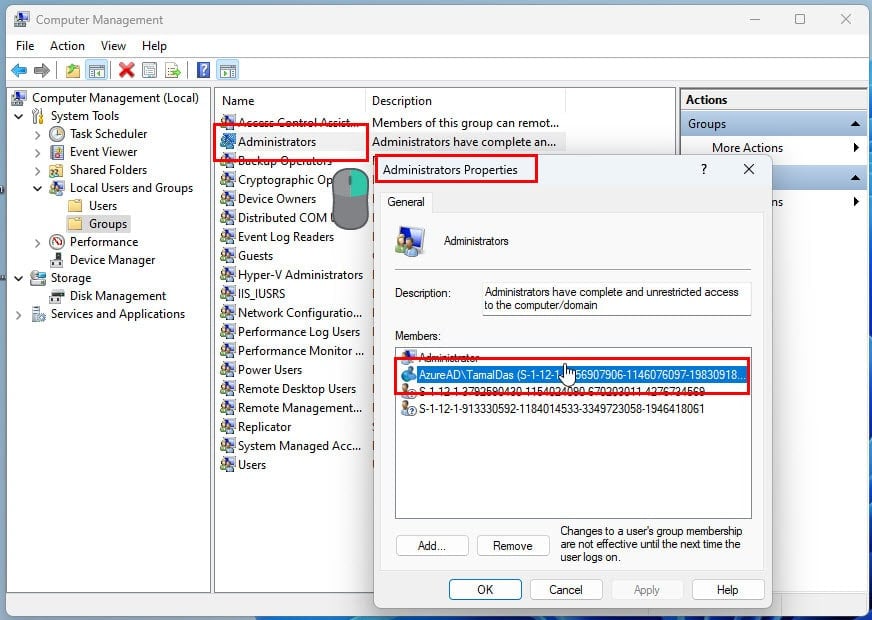Collapse the System Tools node

(19, 116)
